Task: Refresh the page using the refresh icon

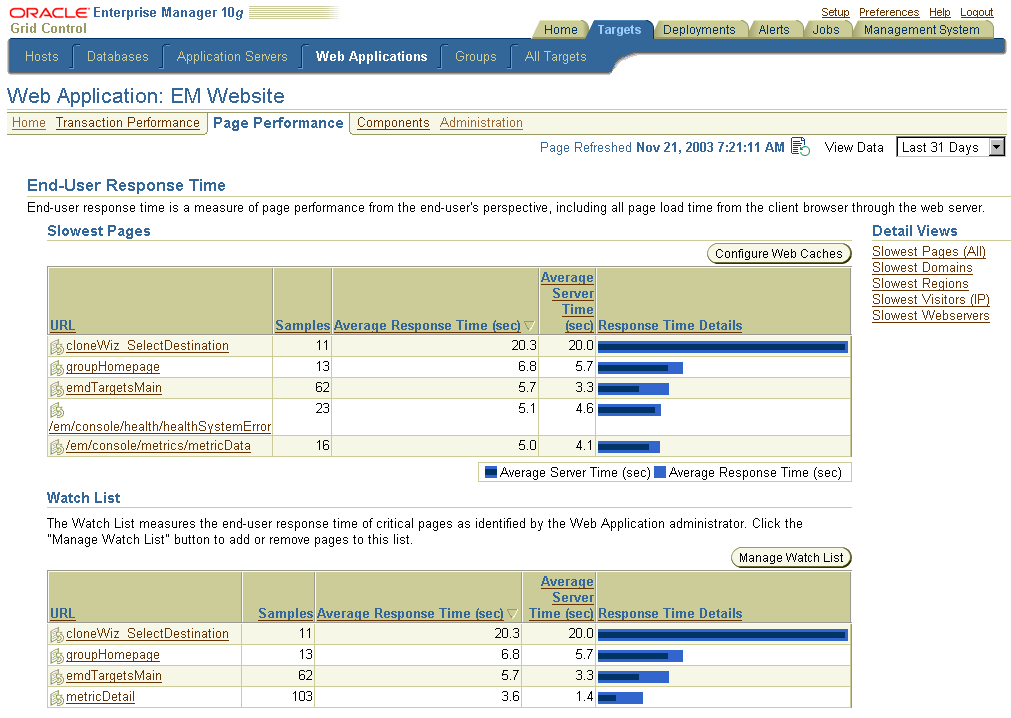Action: 799,146
